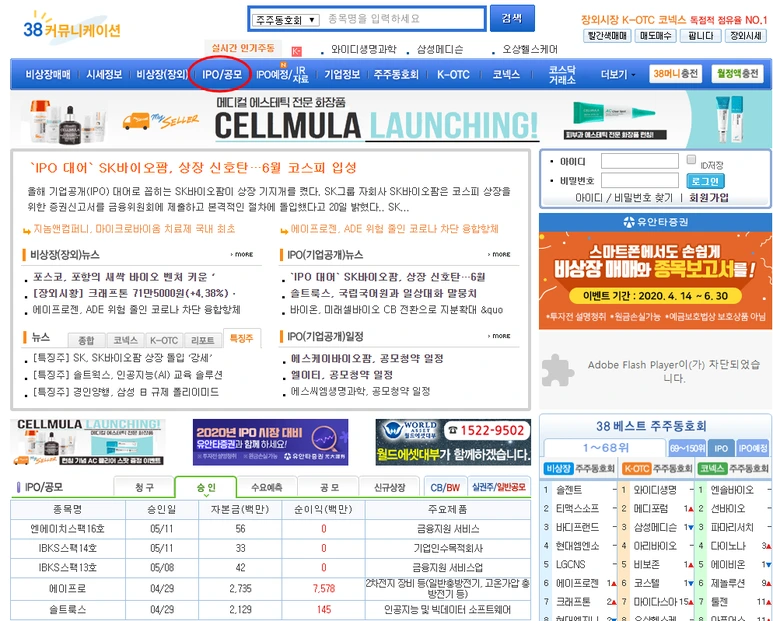
Task: Open the 주주동호회 search category dropdown
Action: coord(285,20)
